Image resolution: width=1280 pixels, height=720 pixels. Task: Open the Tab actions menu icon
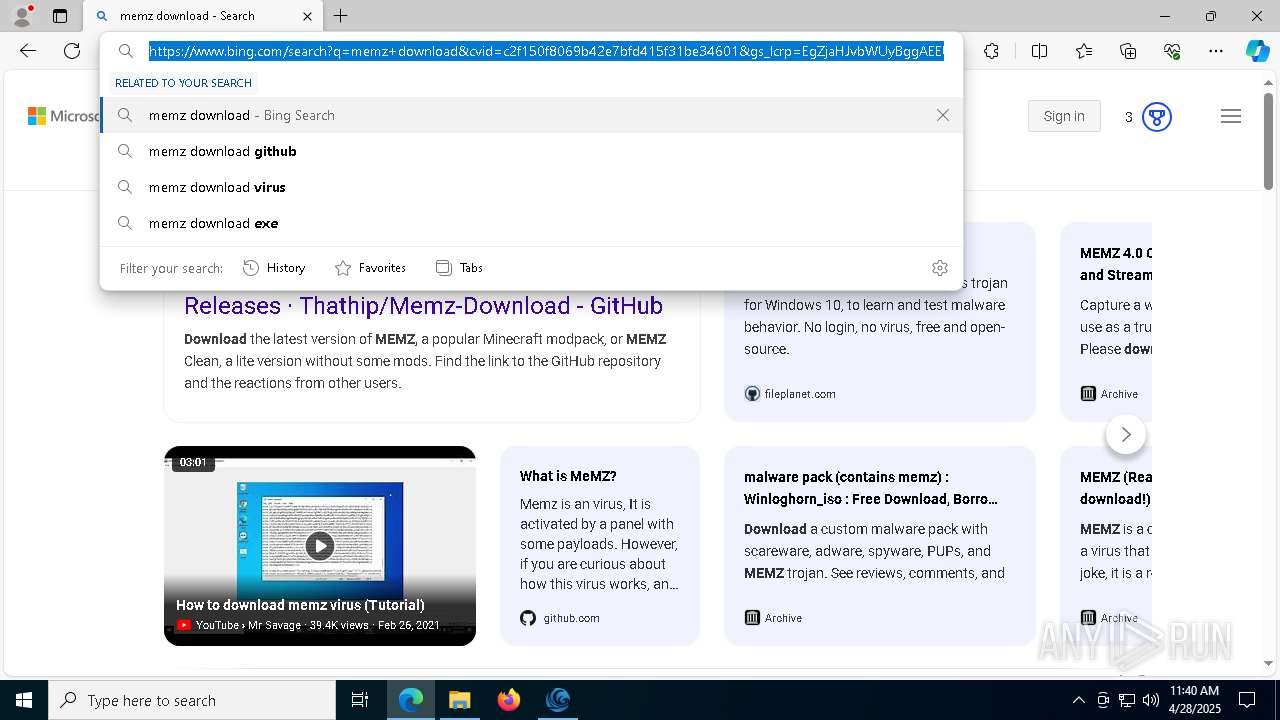pyautogui.click(x=60, y=16)
